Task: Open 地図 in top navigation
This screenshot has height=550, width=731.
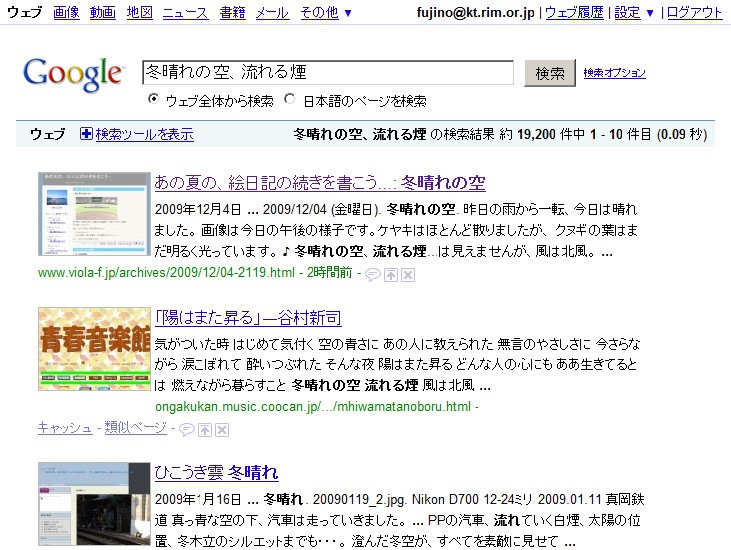Action: pos(140,13)
